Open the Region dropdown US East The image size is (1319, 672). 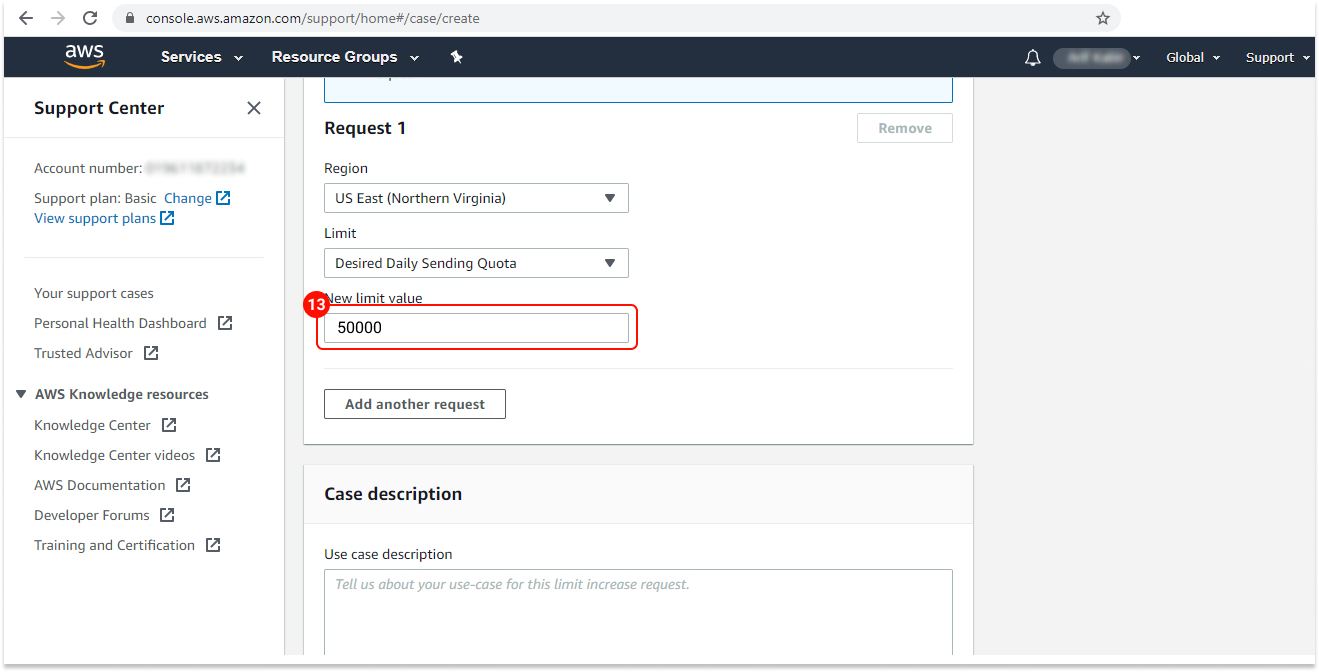click(x=476, y=198)
